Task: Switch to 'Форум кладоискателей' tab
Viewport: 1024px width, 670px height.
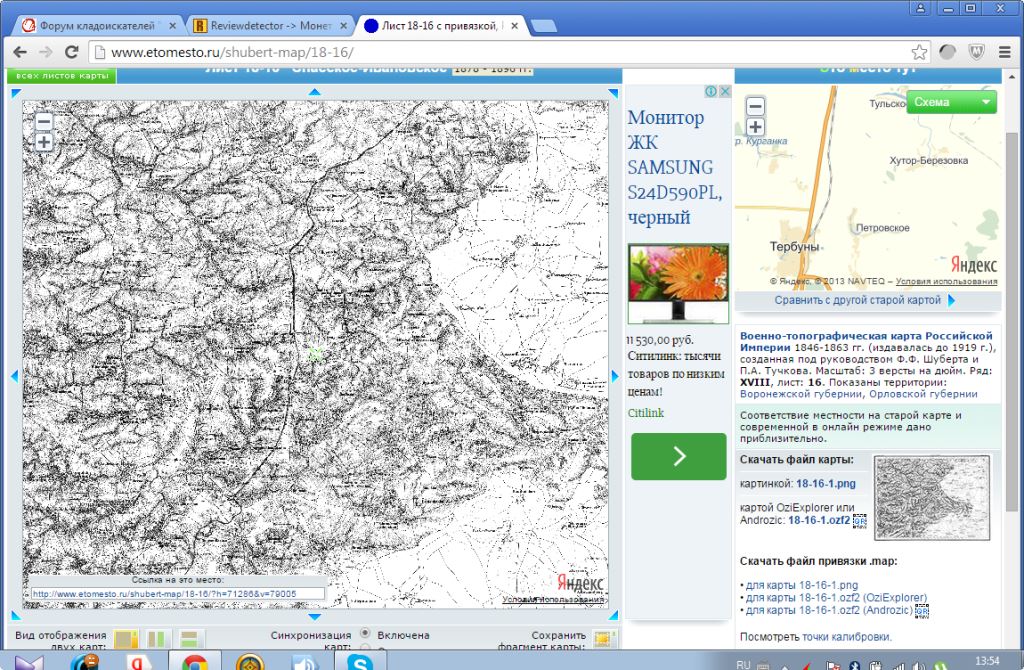Action: 98,26
